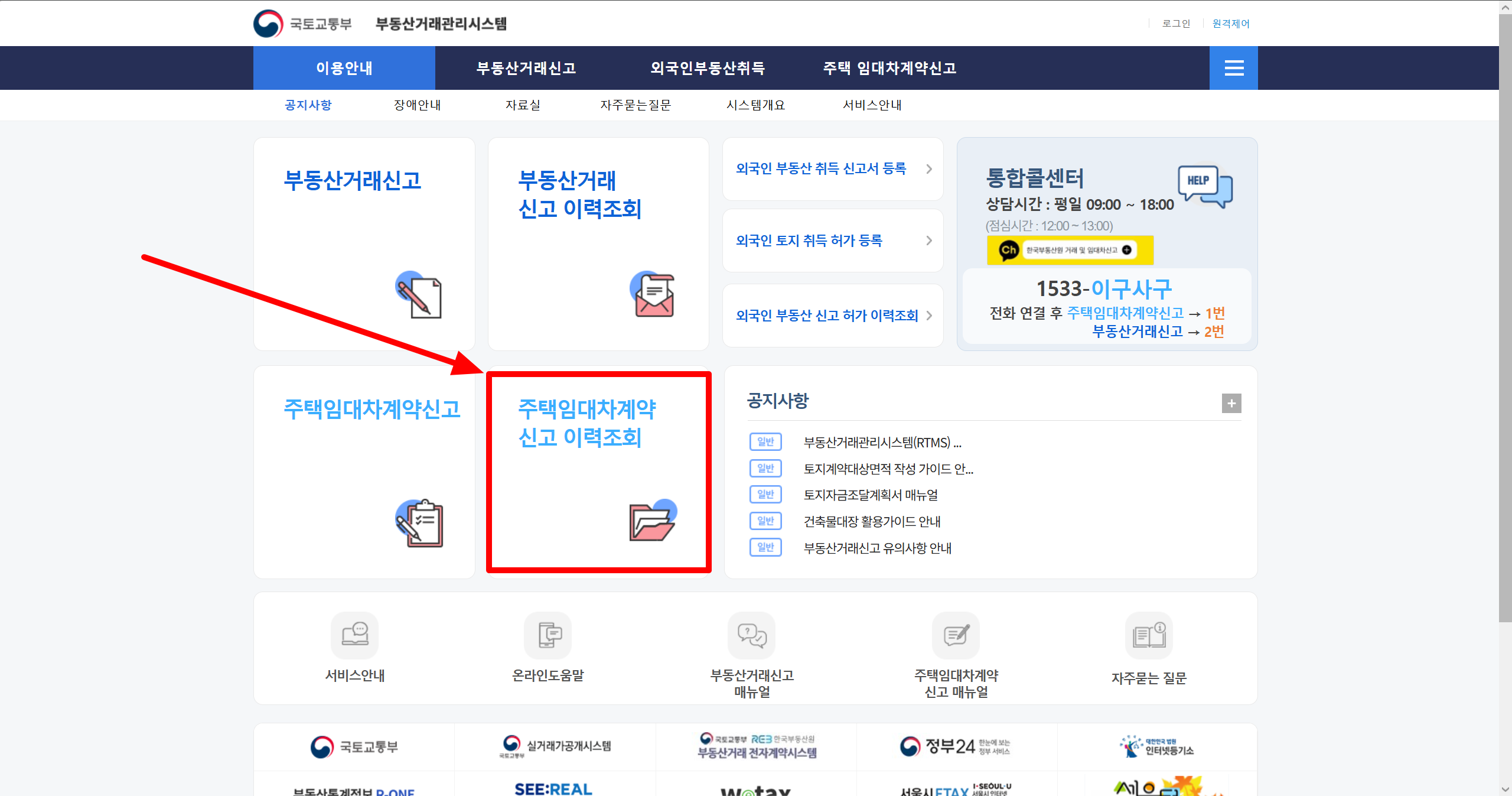The height and width of the screenshot is (796, 1512).
Task: Open the hamburger full menu icon
Action: click(1233, 68)
